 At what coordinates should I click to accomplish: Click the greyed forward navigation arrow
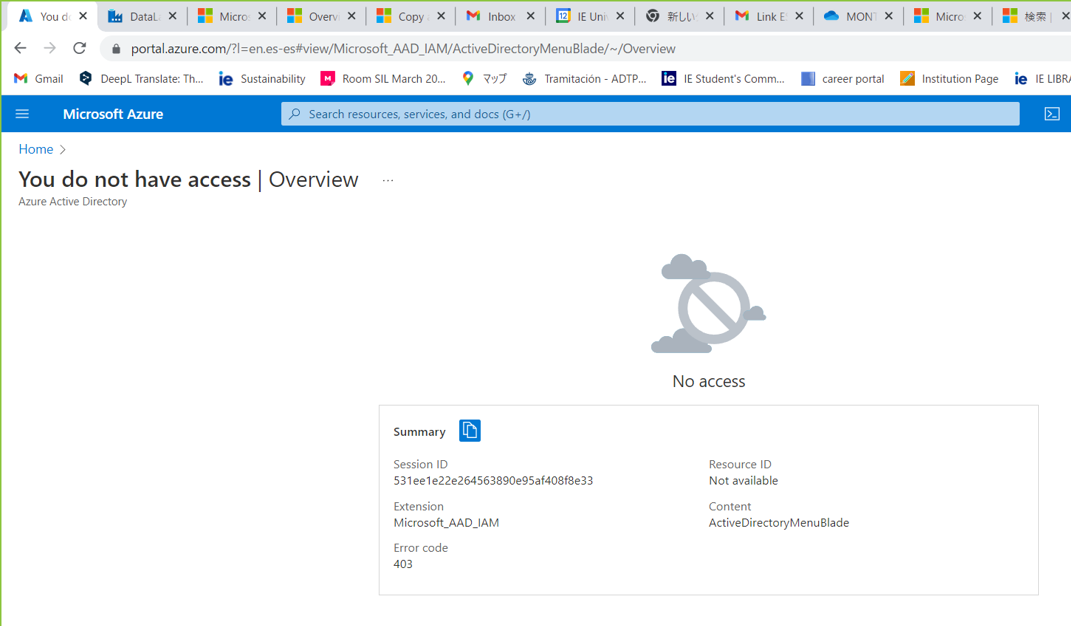click(50, 47)
